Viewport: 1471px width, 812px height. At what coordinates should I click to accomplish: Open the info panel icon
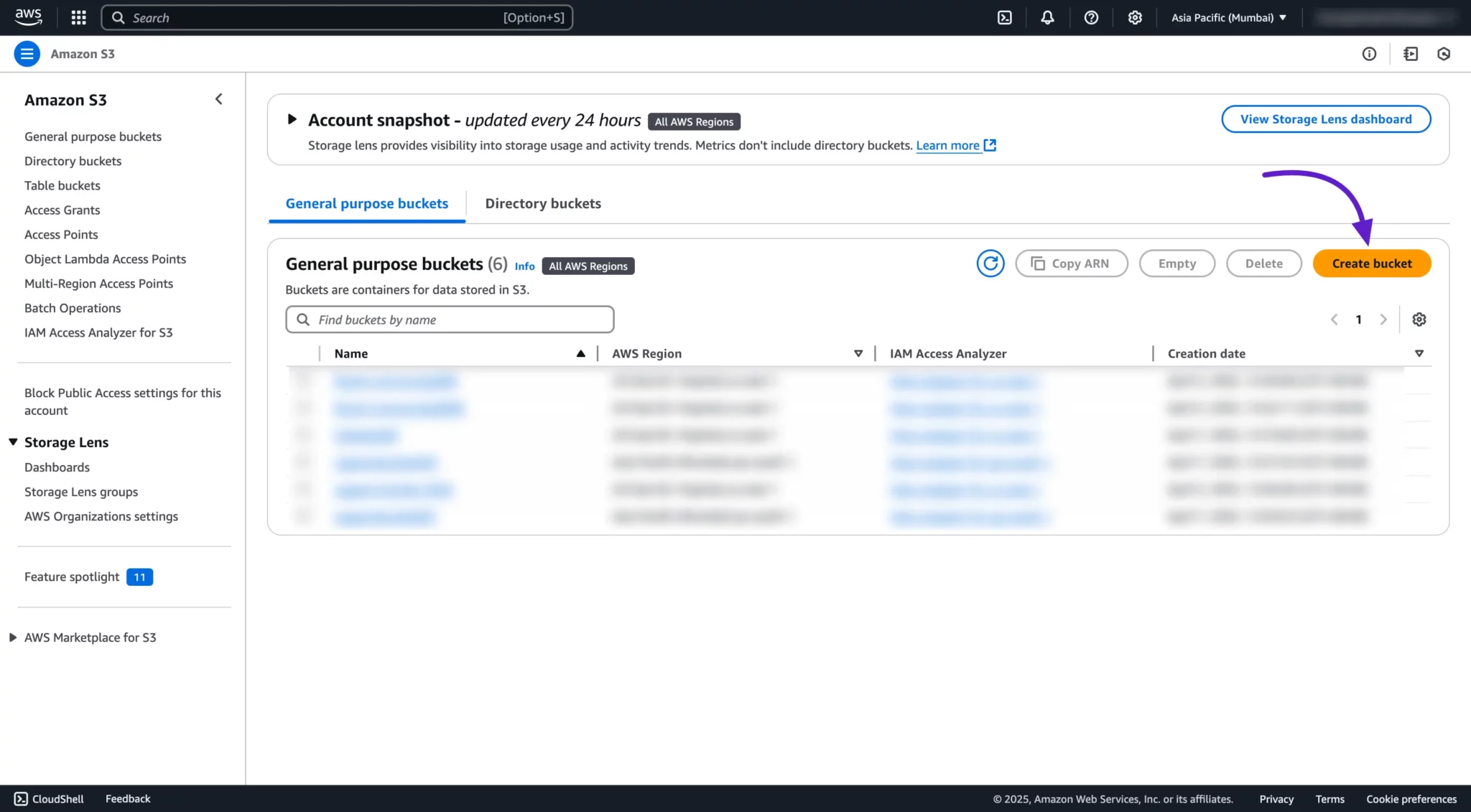1369,54
